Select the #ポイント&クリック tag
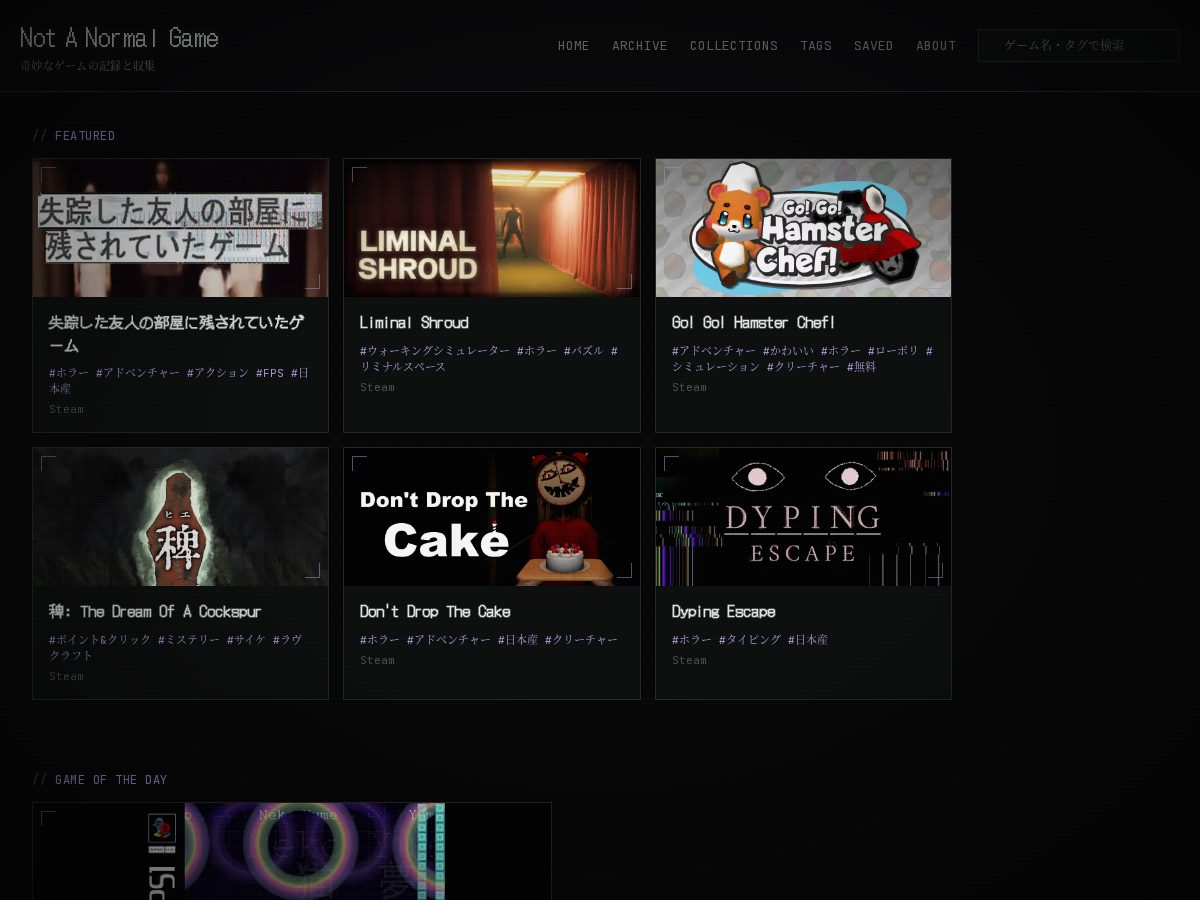 (100, 640)
